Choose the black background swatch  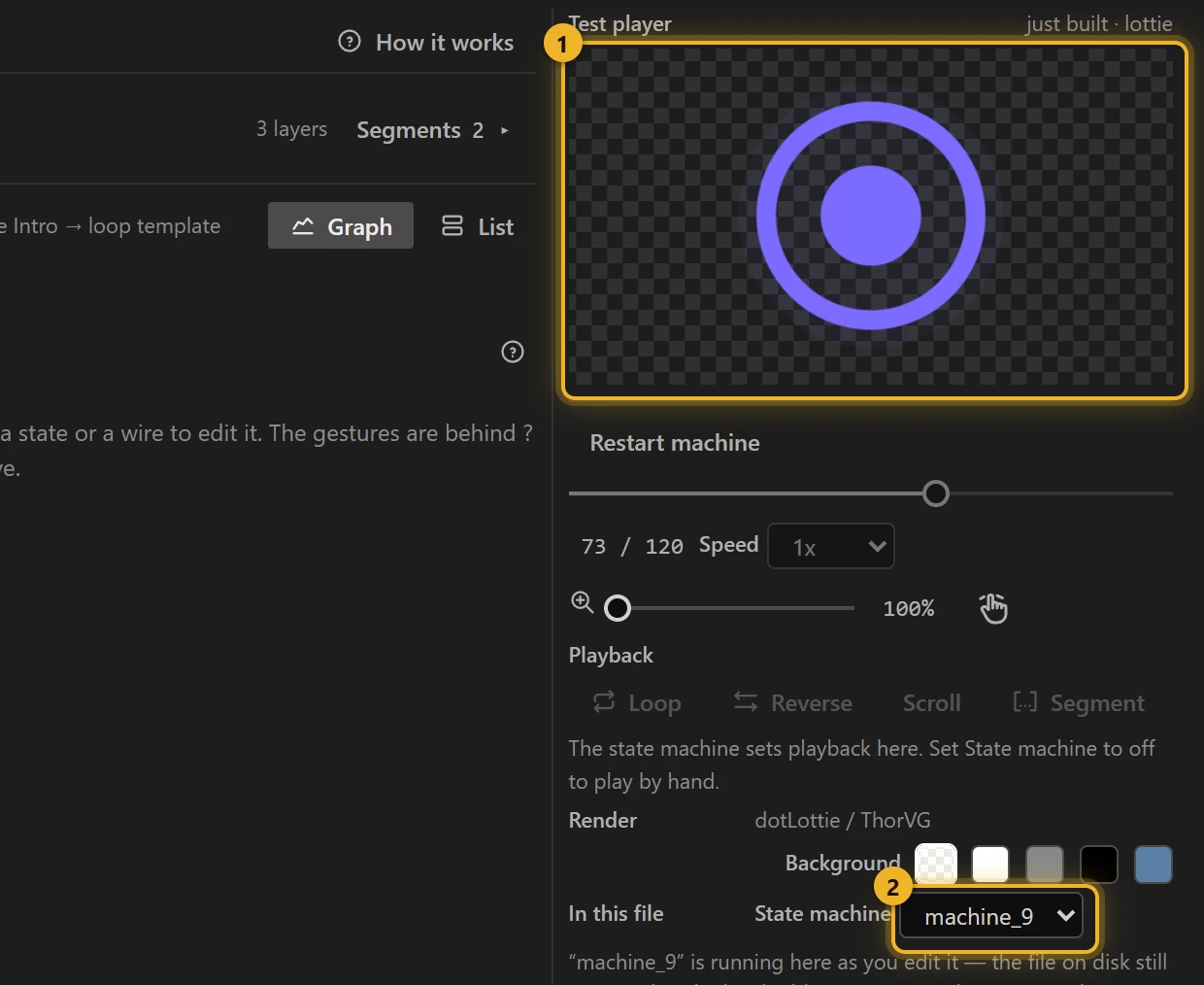coord(1099,864)
